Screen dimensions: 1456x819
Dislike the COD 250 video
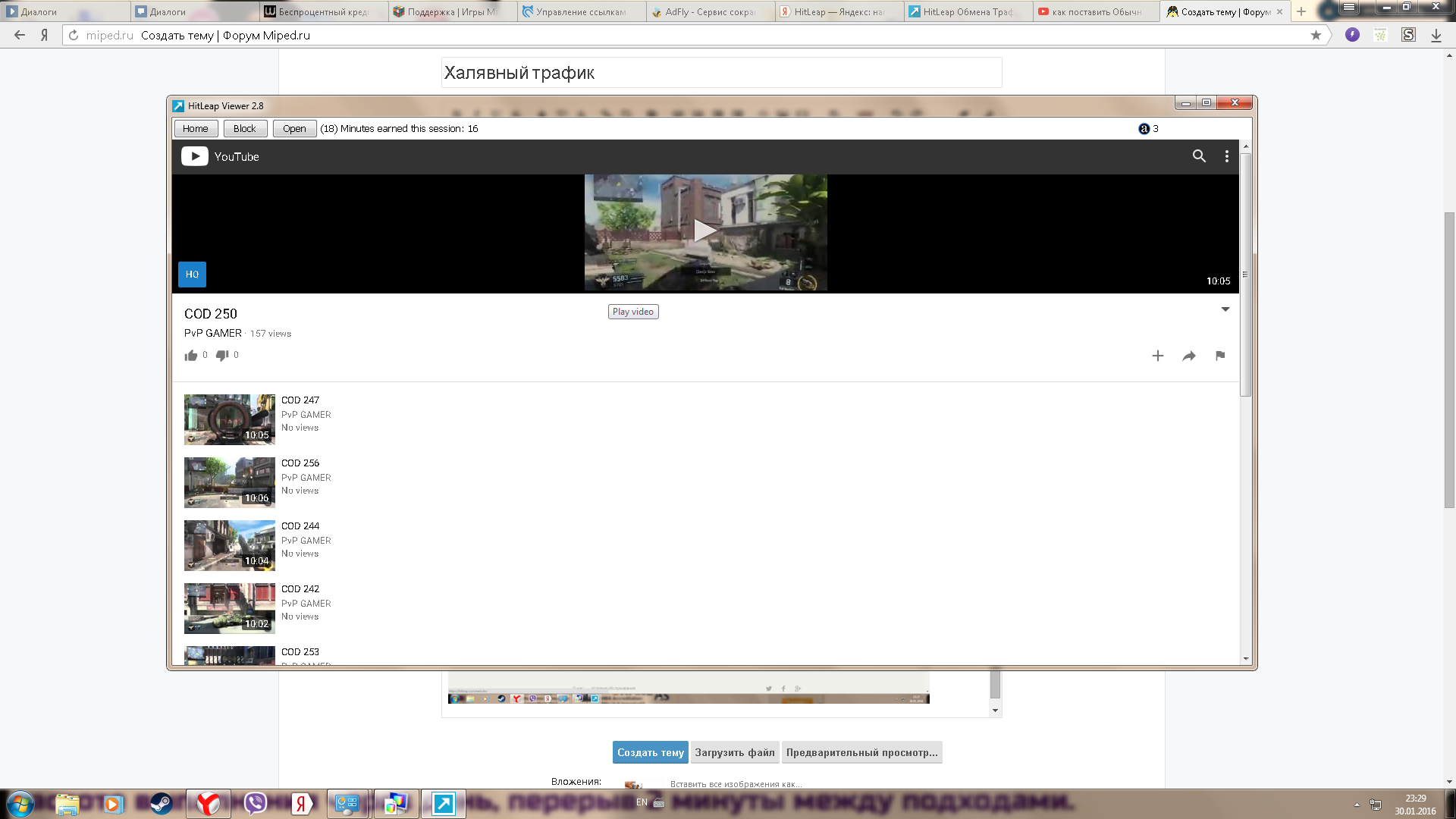pos(222,356)
